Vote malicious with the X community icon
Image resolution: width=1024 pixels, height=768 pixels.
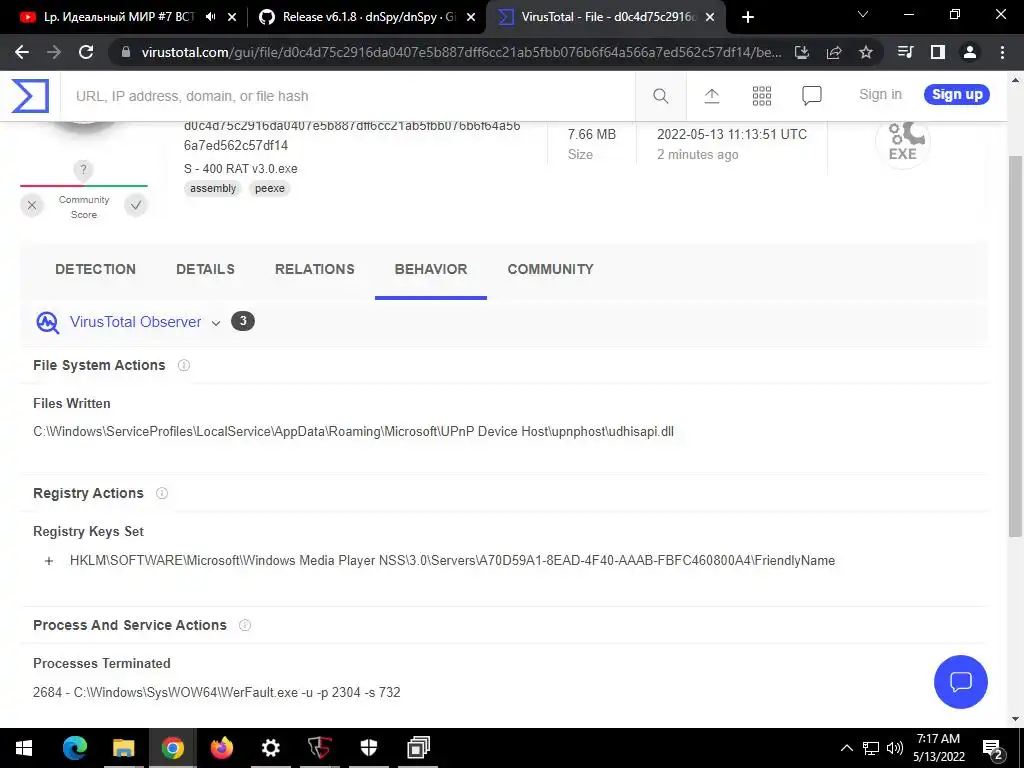point(31,206)
